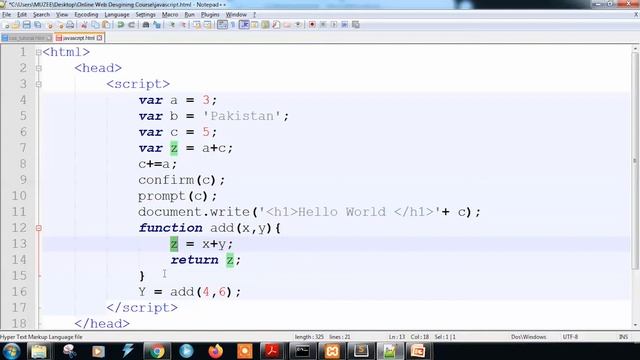Click the vertical scrollbar up arrow

[635, 49]
